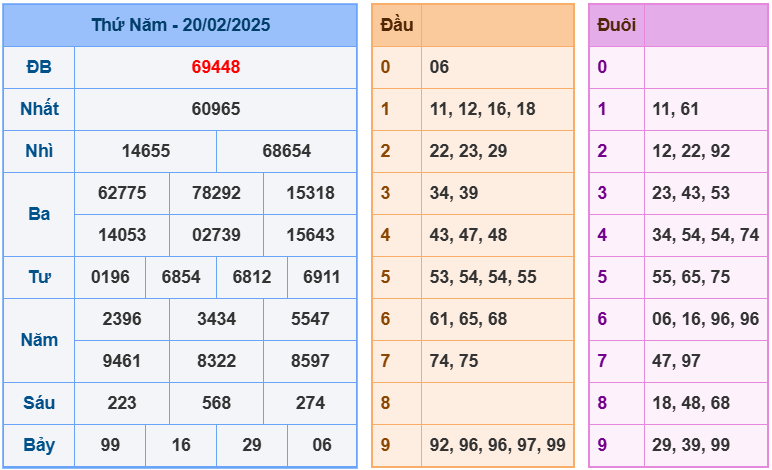The image size is (772, 470).
Task: Click third prize number 78292
Action: pos(216,193)
